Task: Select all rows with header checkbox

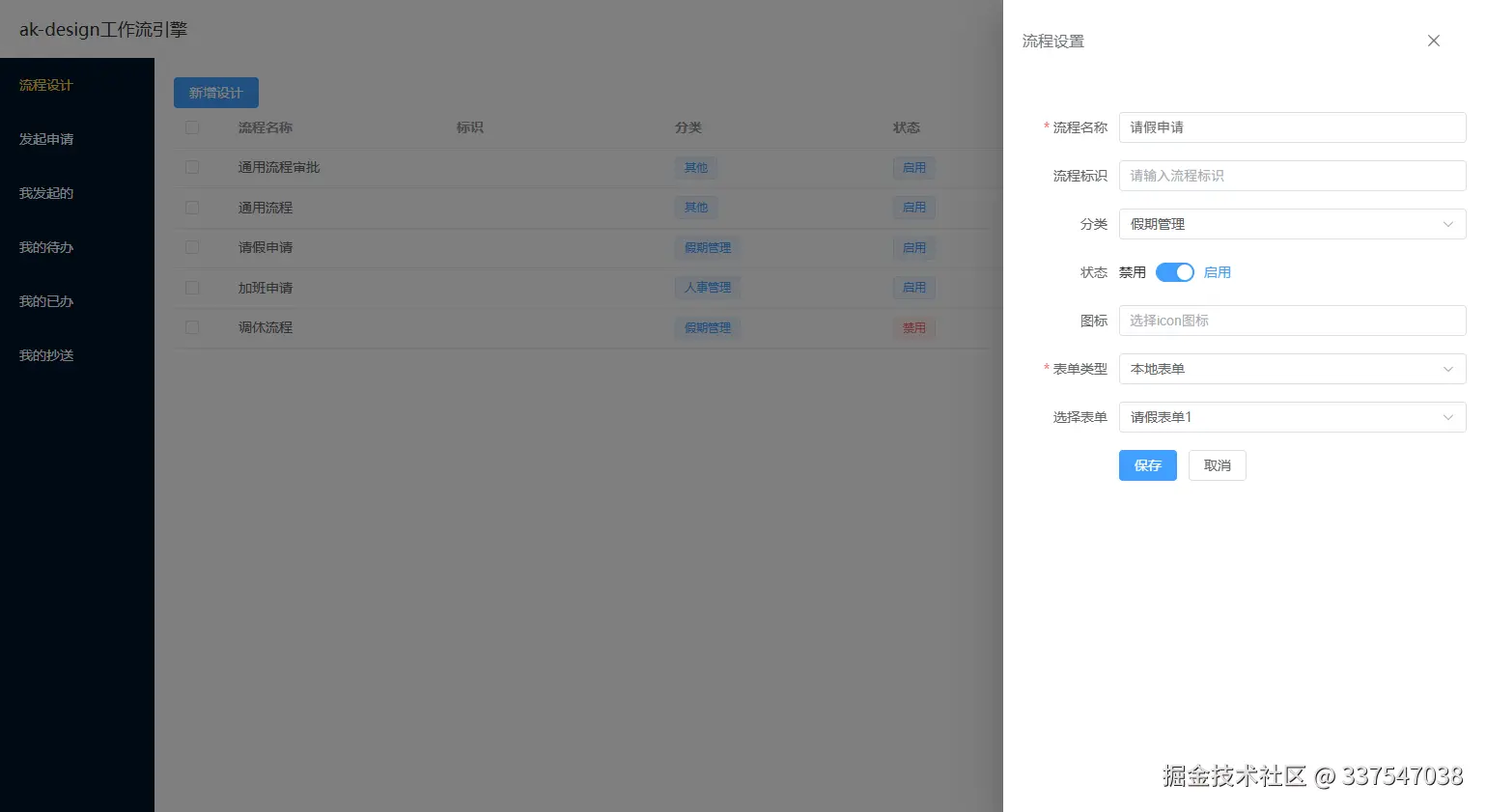Action: (x=191, y=126)
